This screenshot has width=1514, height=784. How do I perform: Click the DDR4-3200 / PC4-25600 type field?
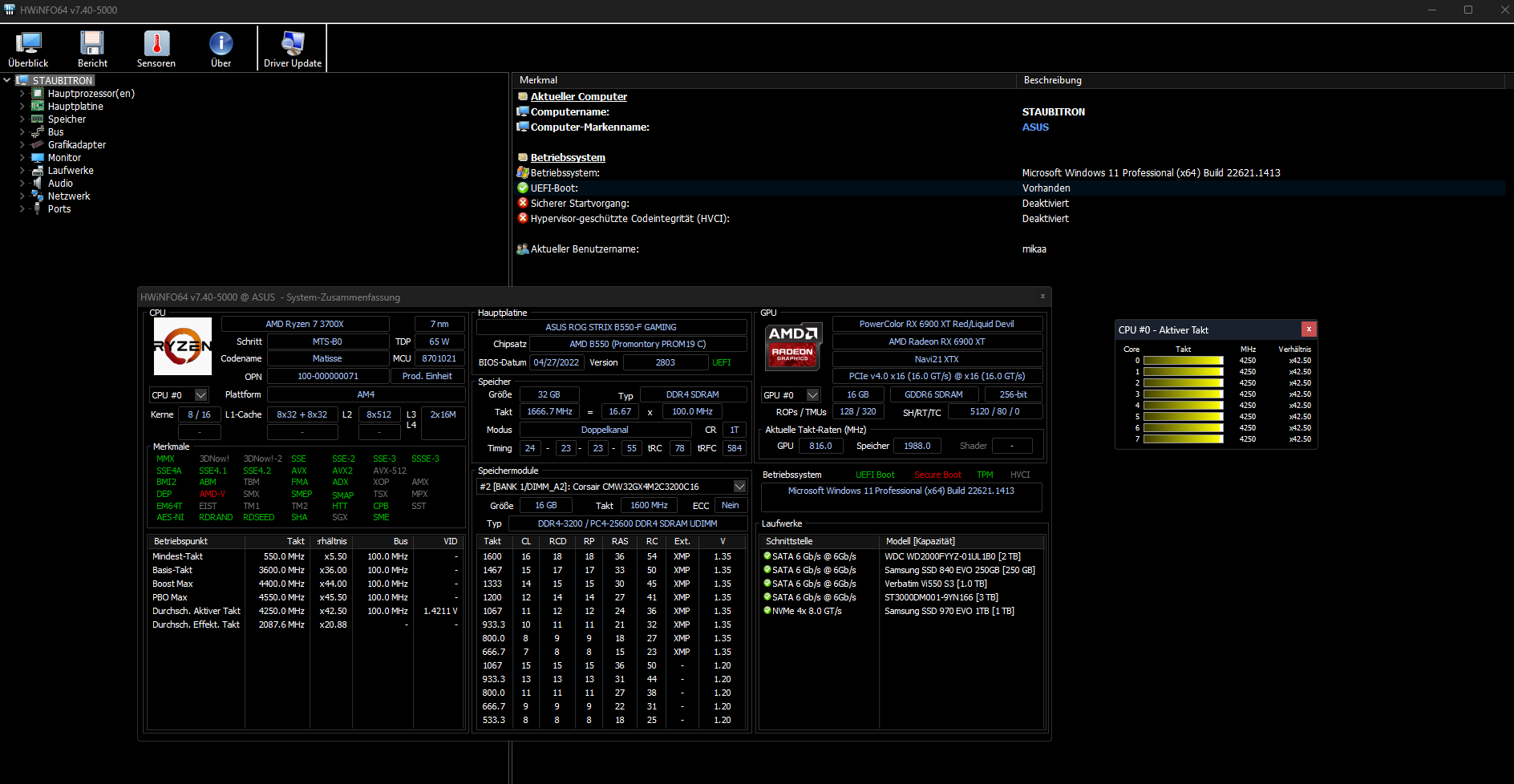[628, 523]
